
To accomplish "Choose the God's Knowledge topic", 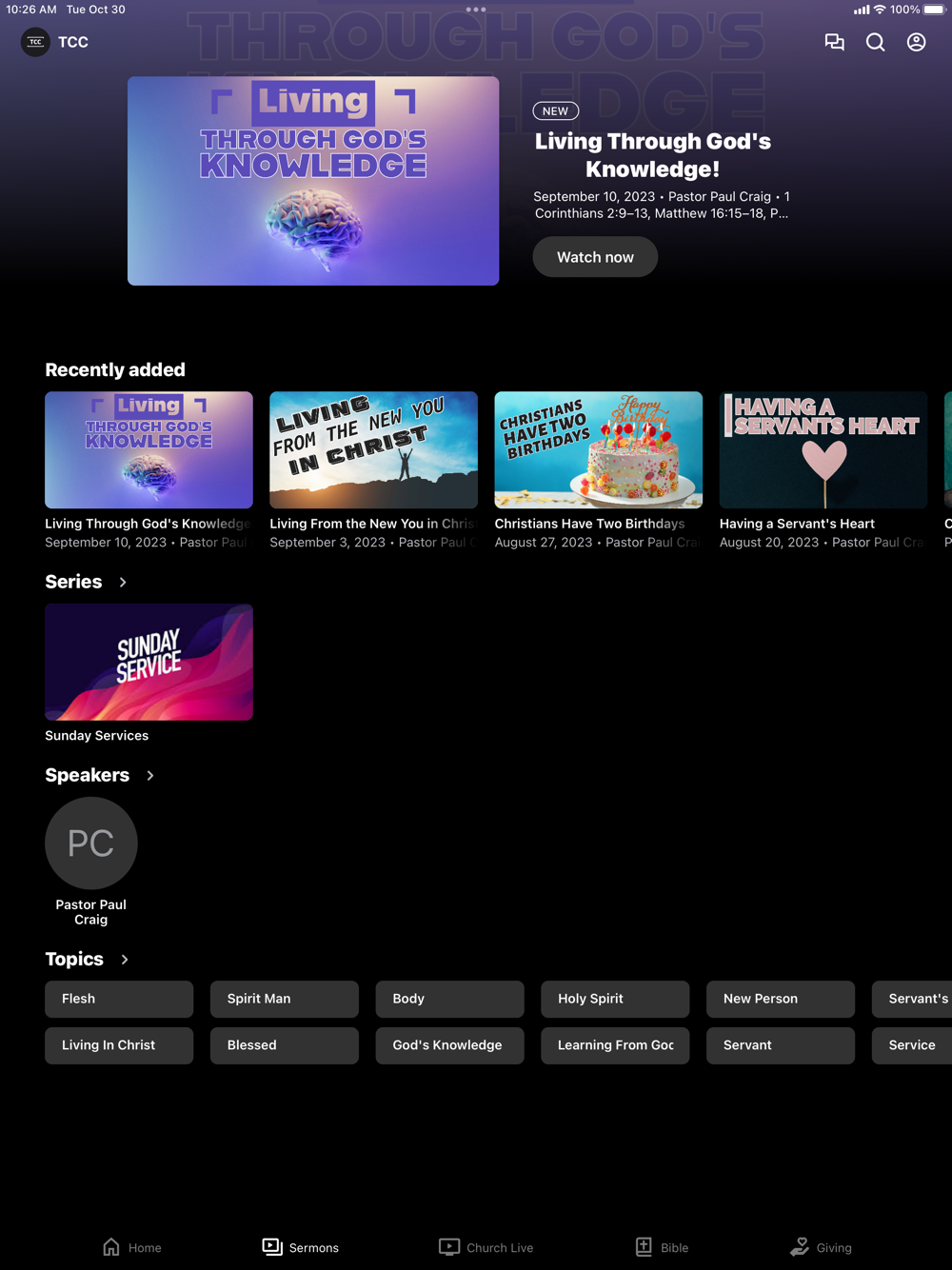I will click(449, 1045).
